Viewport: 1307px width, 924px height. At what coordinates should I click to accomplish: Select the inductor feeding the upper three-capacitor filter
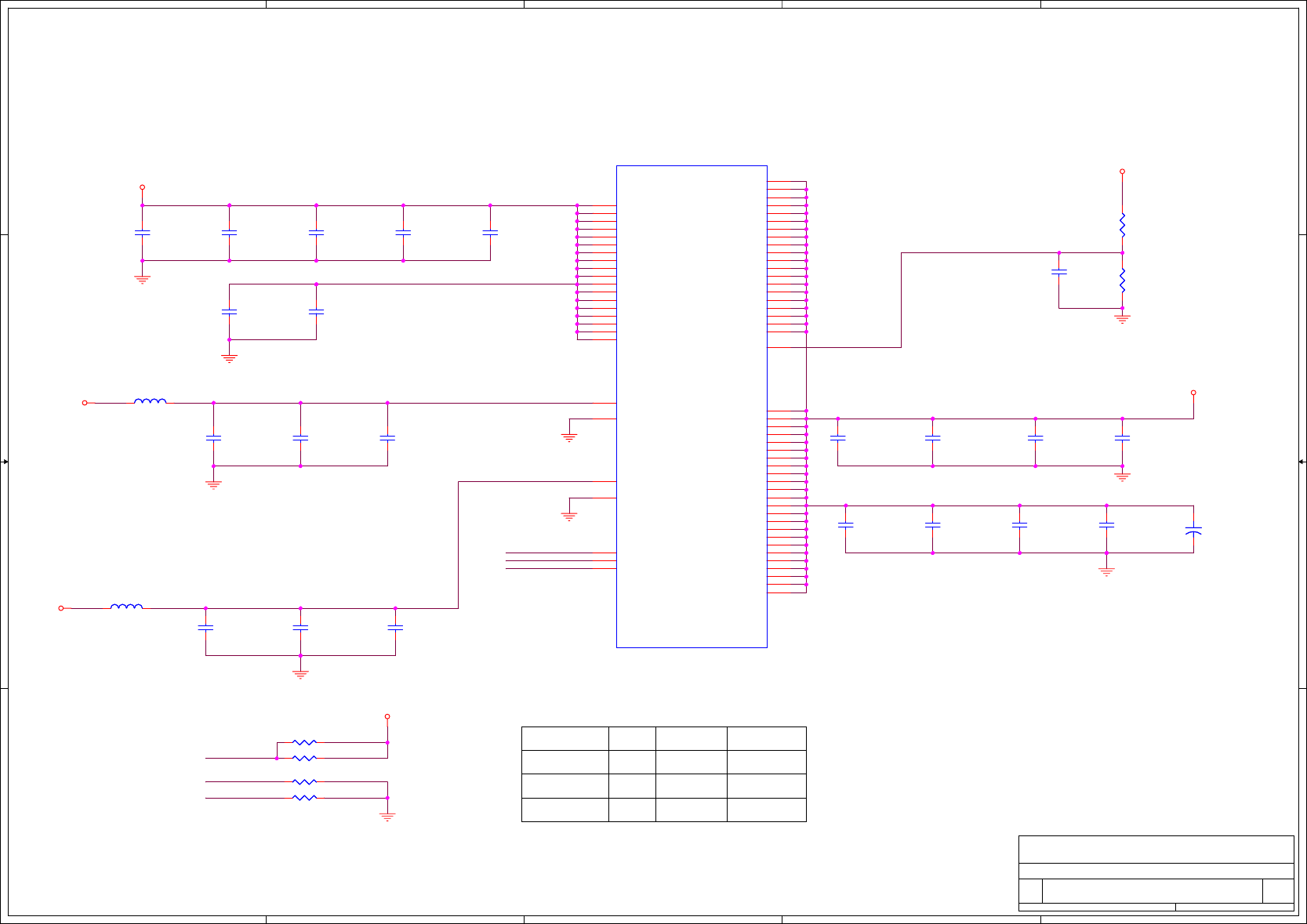coord(150,401)
